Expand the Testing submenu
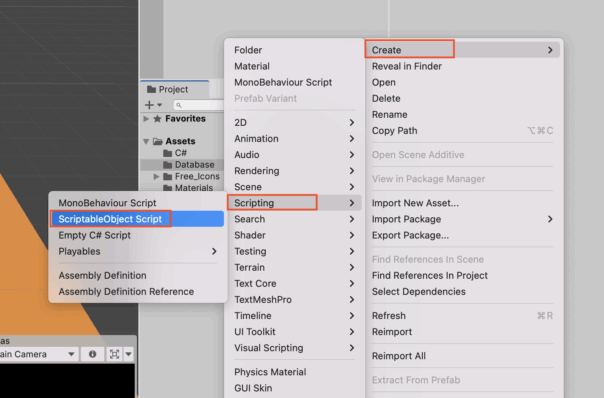Viewport: 604px width, 398px height. coord(294,251)
